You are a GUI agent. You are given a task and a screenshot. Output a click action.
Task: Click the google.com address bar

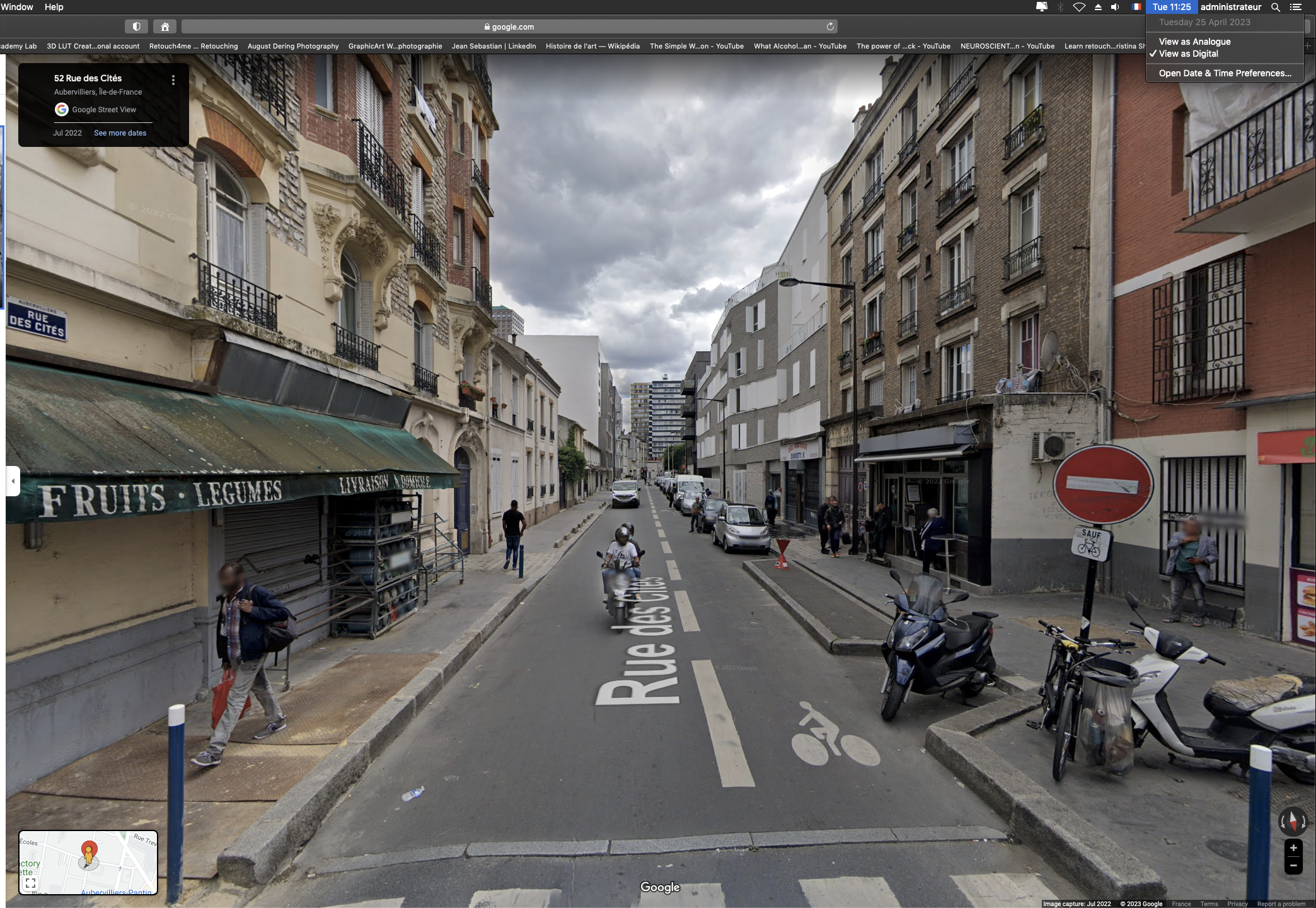point(509,26)
